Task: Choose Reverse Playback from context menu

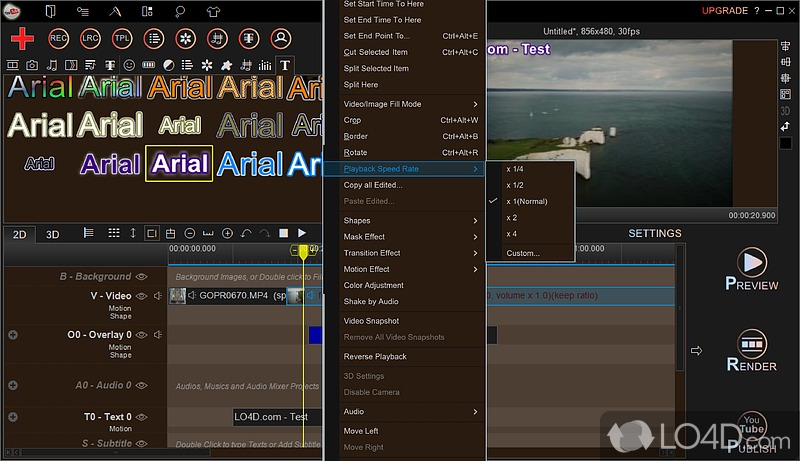Action: [x=375, y=357]
